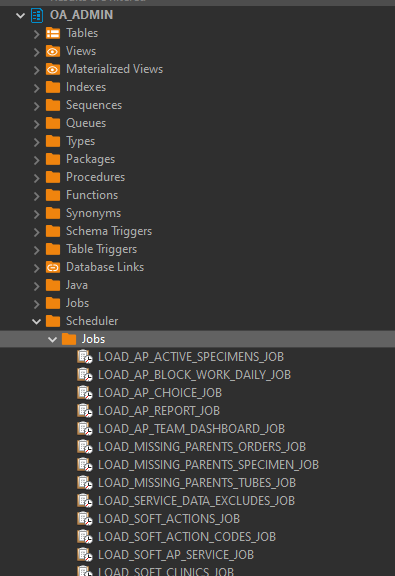The width and height of the screenshot is (395, 576).
Task: Click the LOAD_AP_ACTIVE_SPECIMENS_JOB job icon
Action: pyautogui.click(x=85, y=357)
